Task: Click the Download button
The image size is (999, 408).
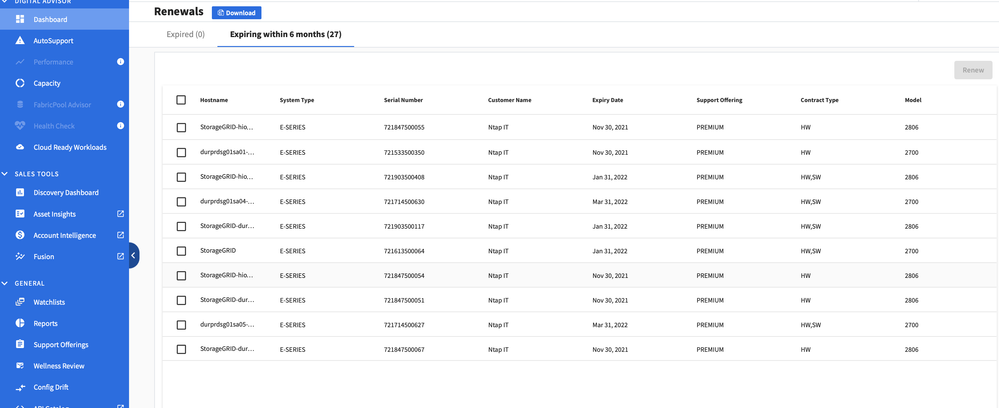Action: (236, 13)
